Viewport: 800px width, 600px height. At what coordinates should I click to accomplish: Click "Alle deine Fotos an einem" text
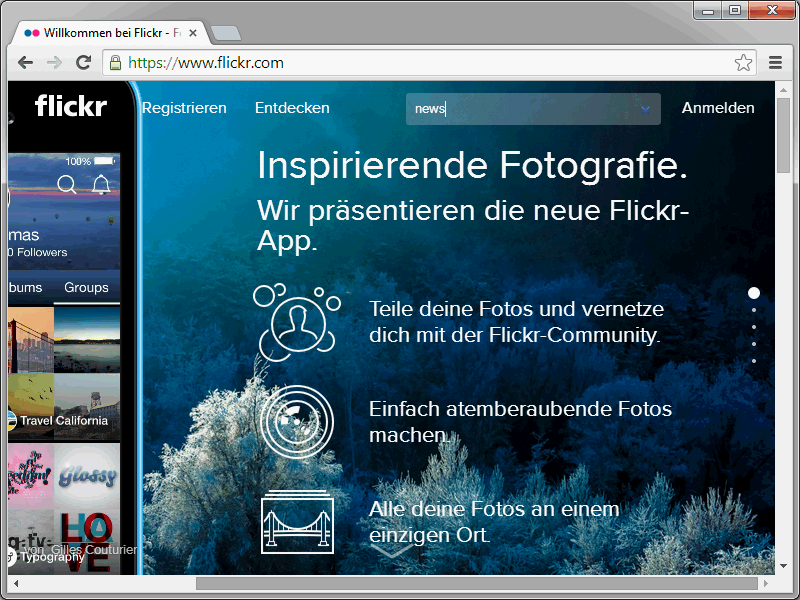coord(494,509)
